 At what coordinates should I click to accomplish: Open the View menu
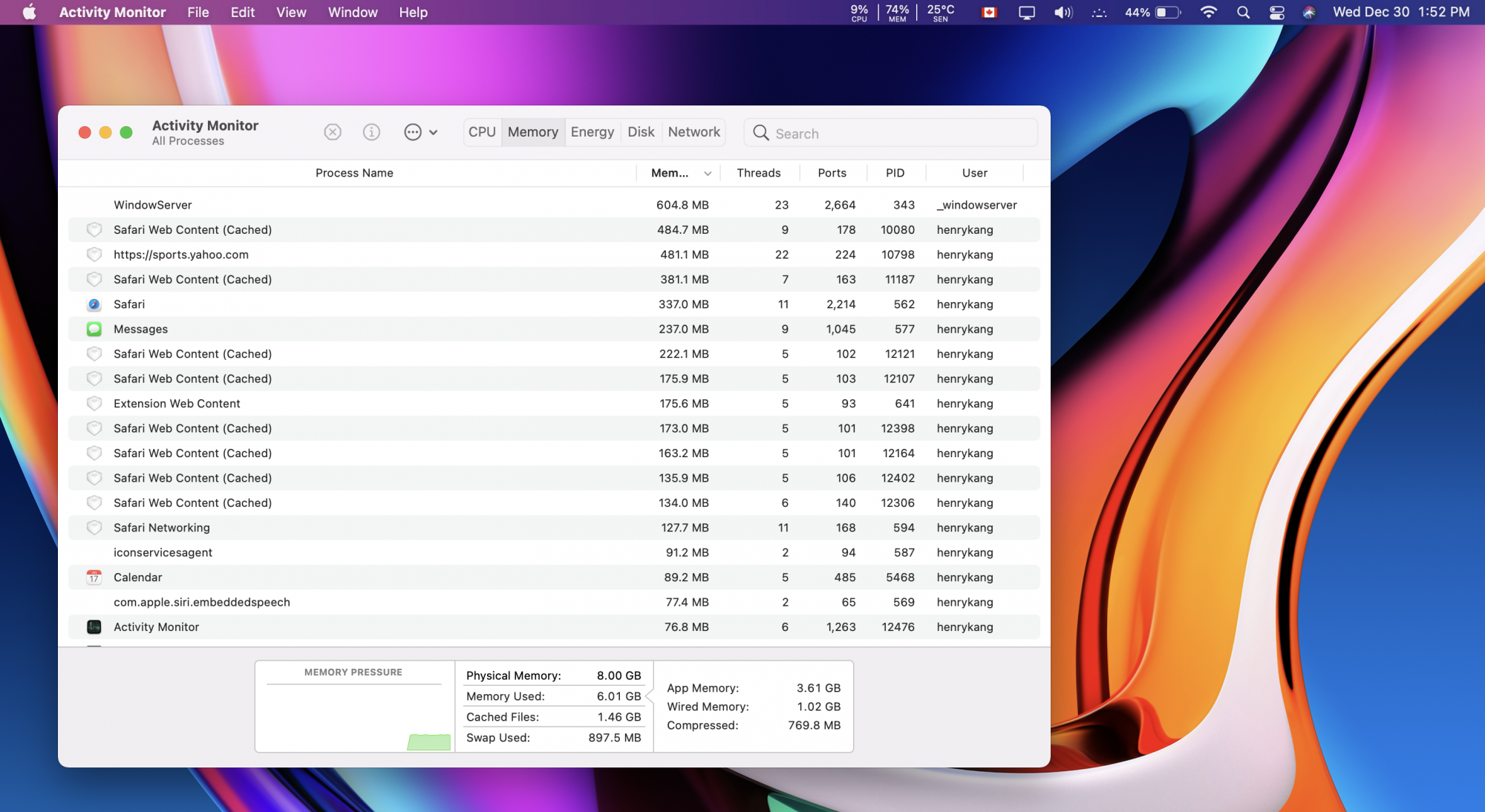[291, 13]
